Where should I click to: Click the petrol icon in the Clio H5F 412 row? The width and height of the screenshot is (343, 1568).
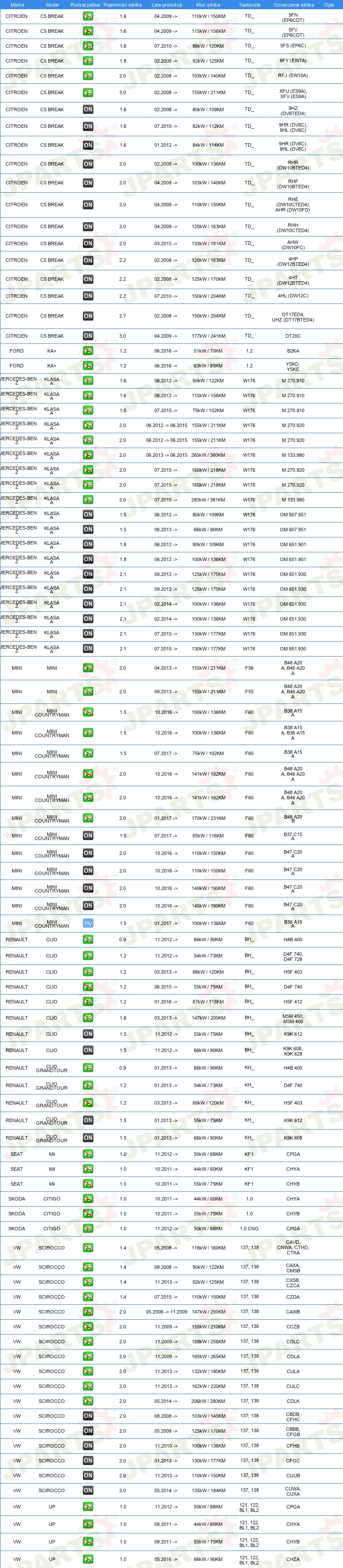88,1001
